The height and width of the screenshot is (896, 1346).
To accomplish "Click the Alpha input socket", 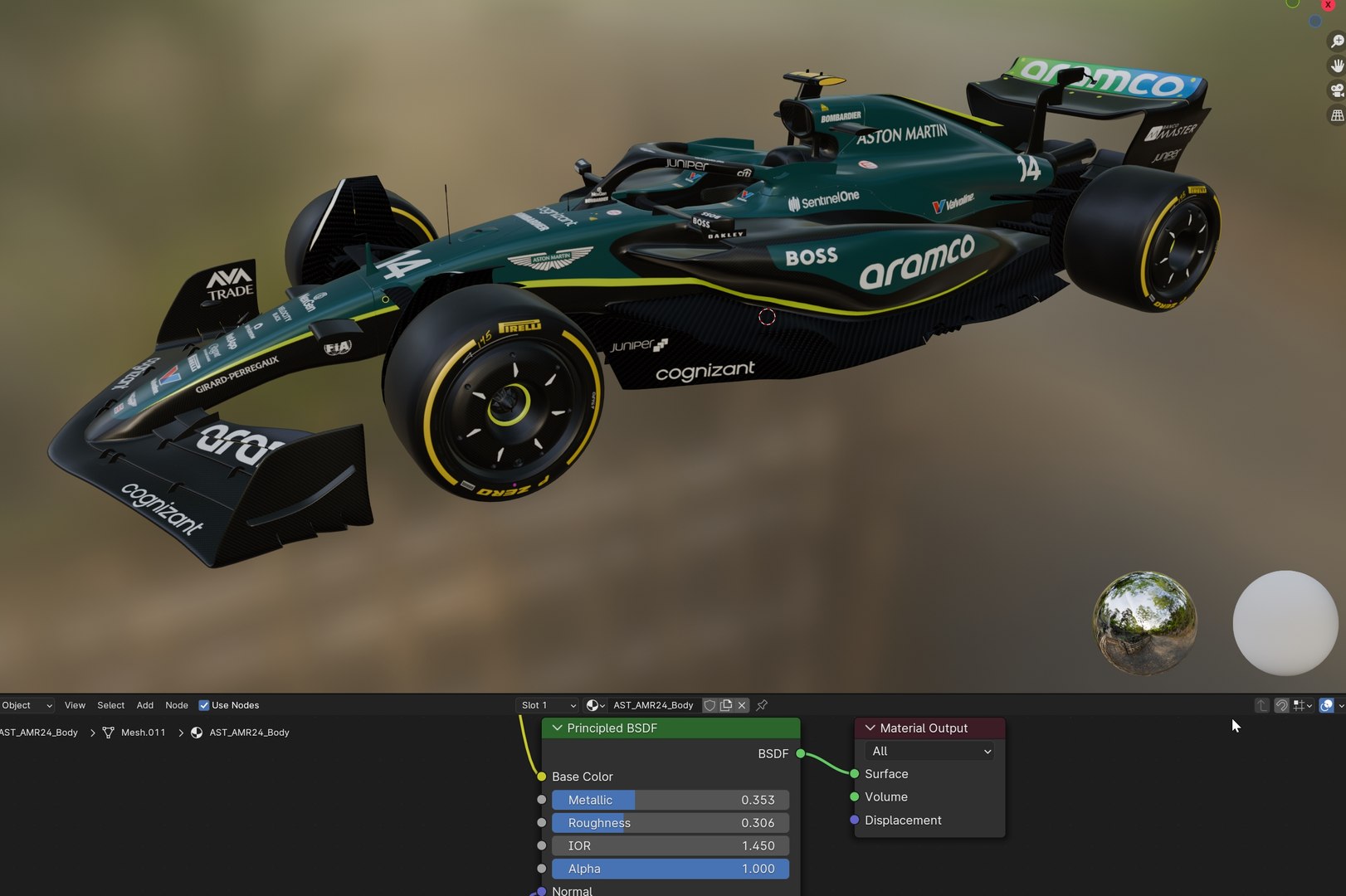I will point(542,869).
